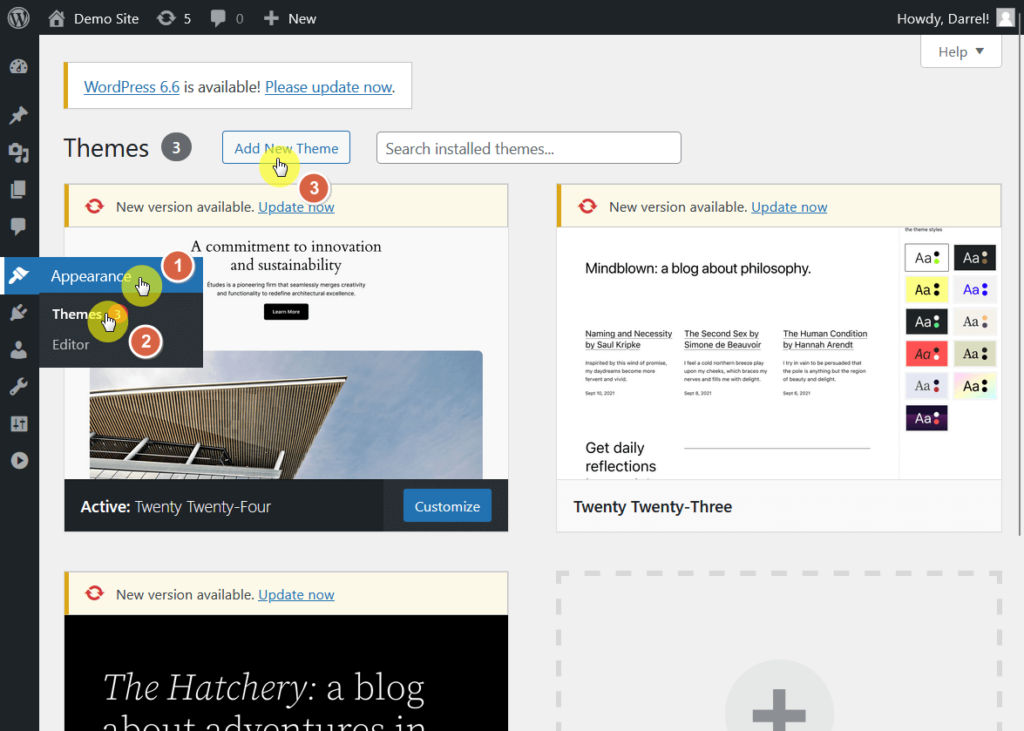The image size is (1024, 731).
Task: Click the Active: Twenty Twenty-Four label
Action: [x=175, y=507]
